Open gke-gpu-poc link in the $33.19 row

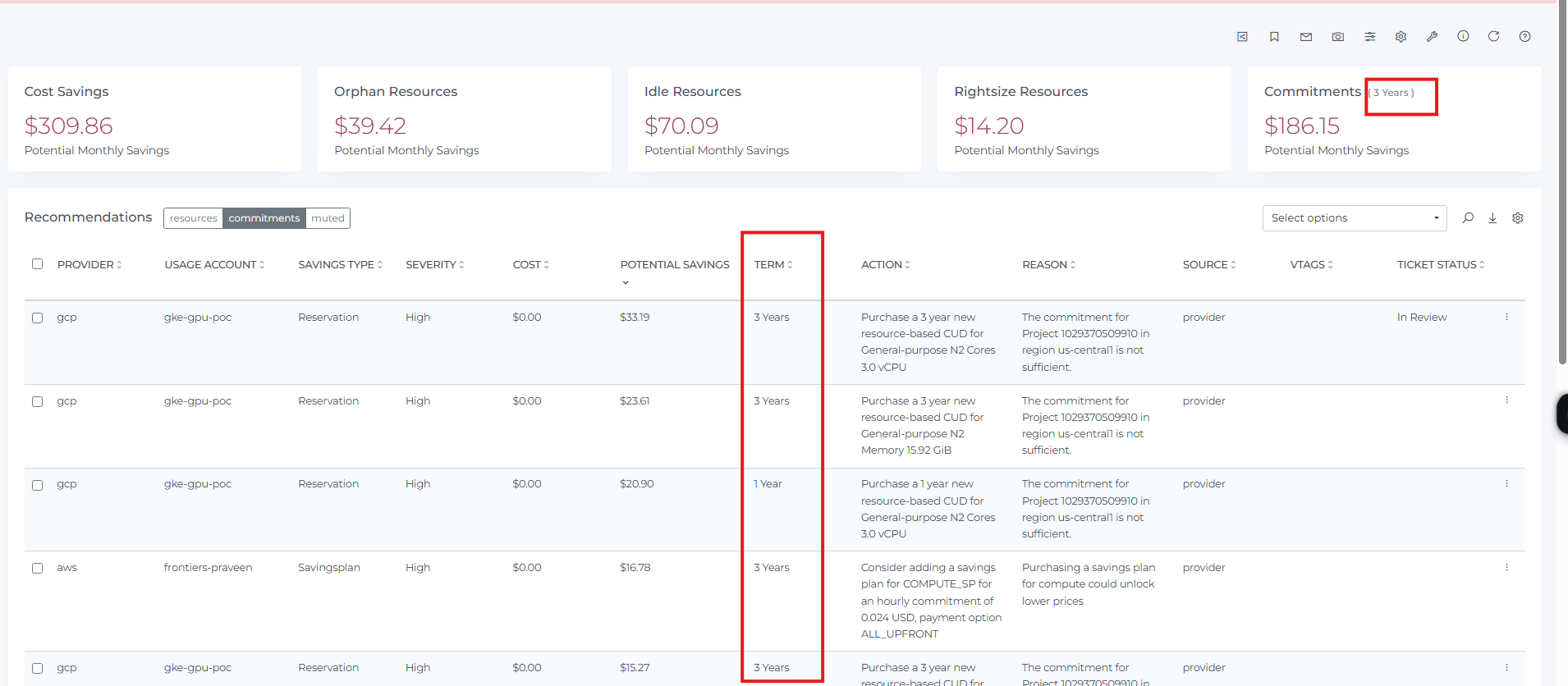coord(198,318)
